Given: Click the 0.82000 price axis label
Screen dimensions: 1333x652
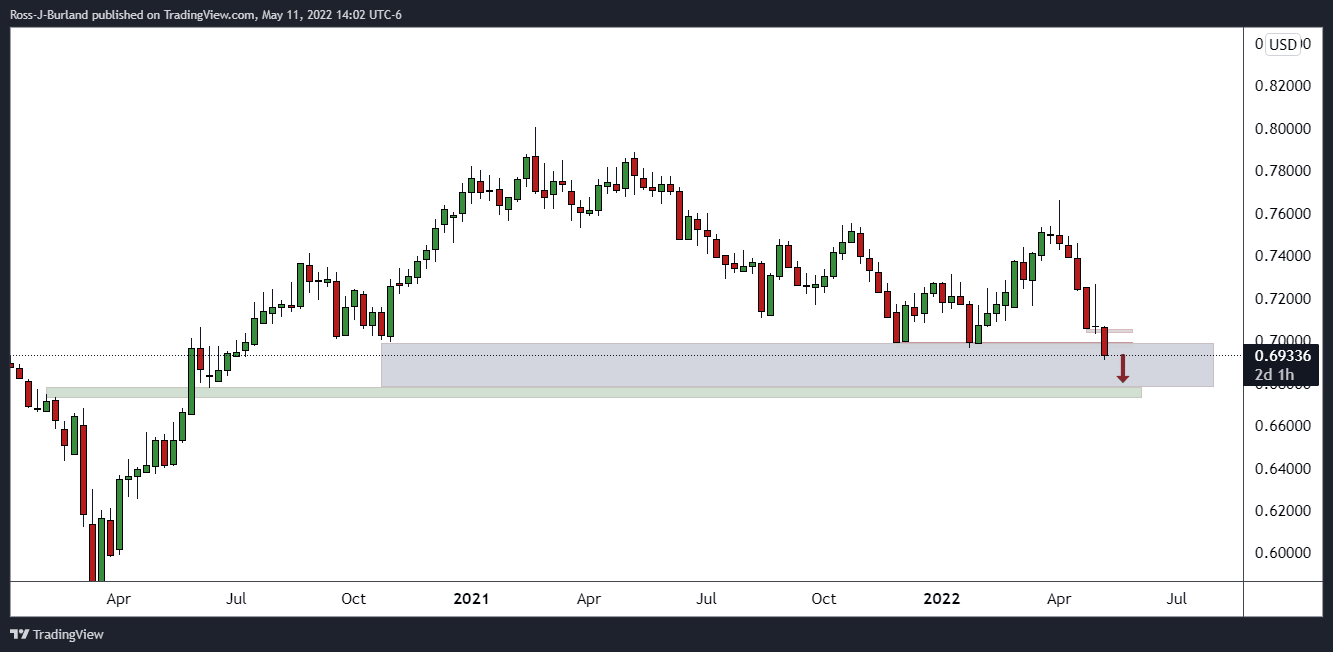Looking at the screenshot, I should (x=1282, y=86).
